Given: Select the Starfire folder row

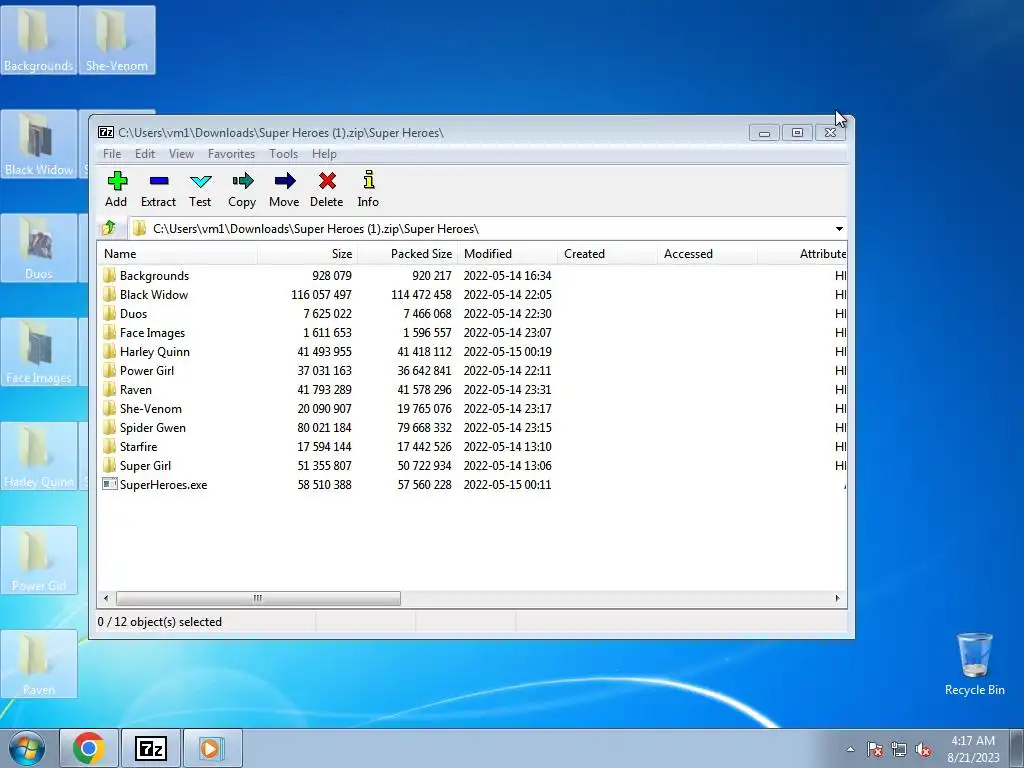Looking at the screenshot, I should (x=472, y=446).
